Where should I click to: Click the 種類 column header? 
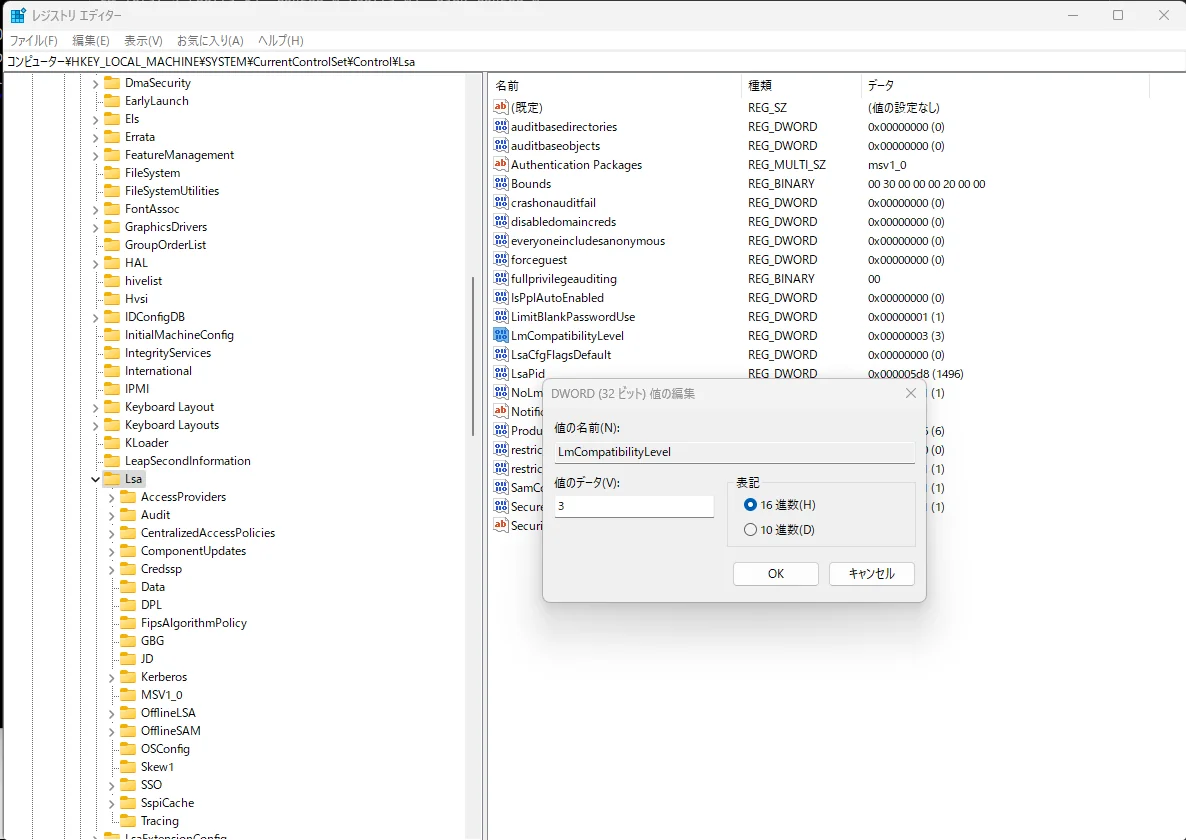[760, 86]
